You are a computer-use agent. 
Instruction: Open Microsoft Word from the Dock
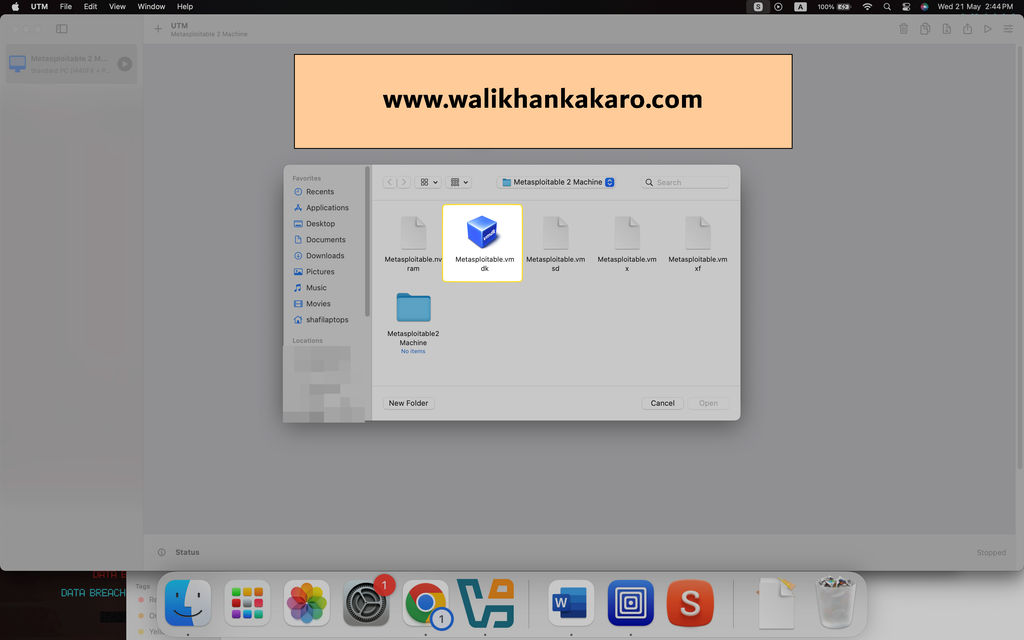(x=571, y=603)
